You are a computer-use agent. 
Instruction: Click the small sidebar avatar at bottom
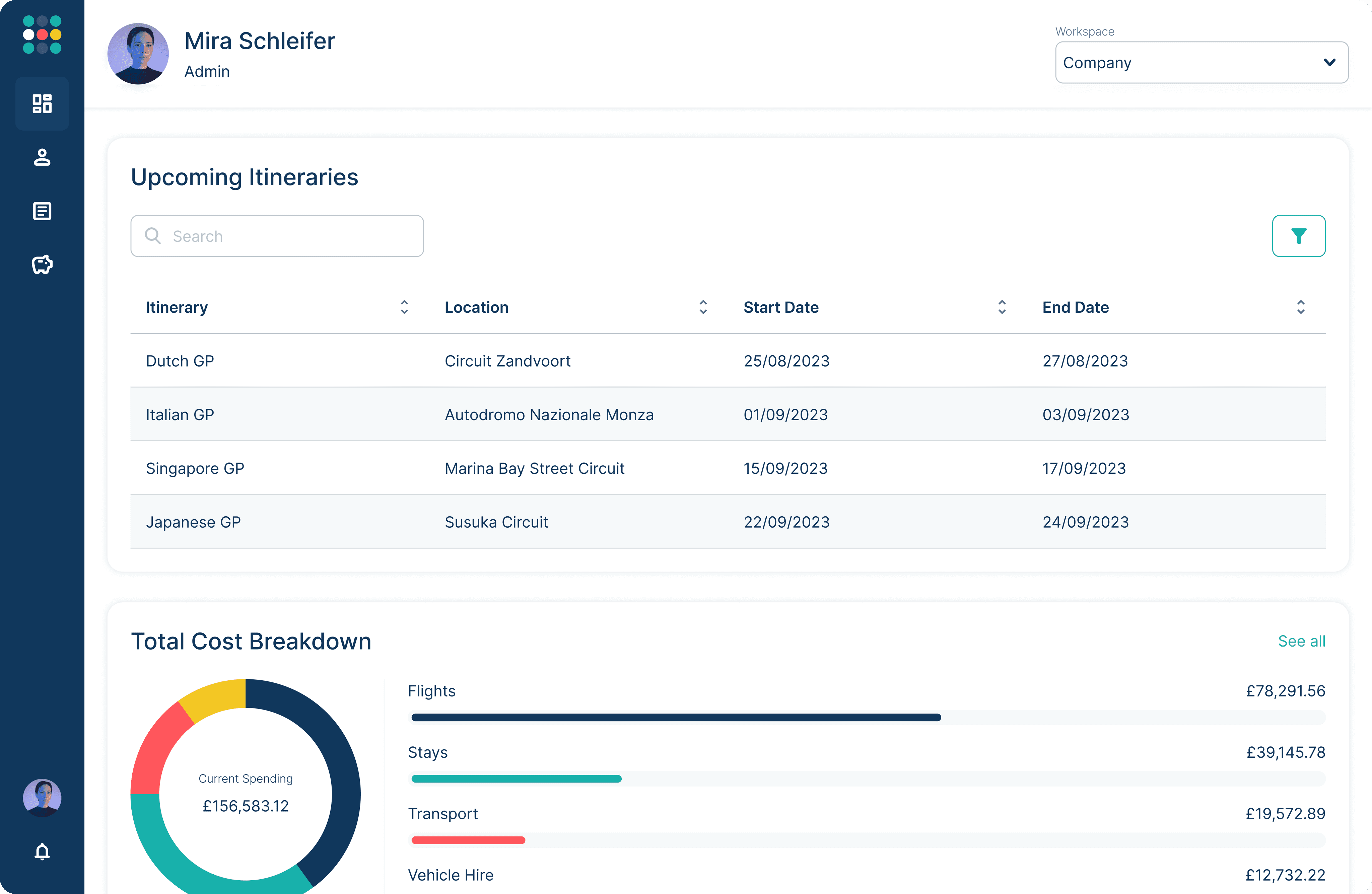(x=42, y=798)
